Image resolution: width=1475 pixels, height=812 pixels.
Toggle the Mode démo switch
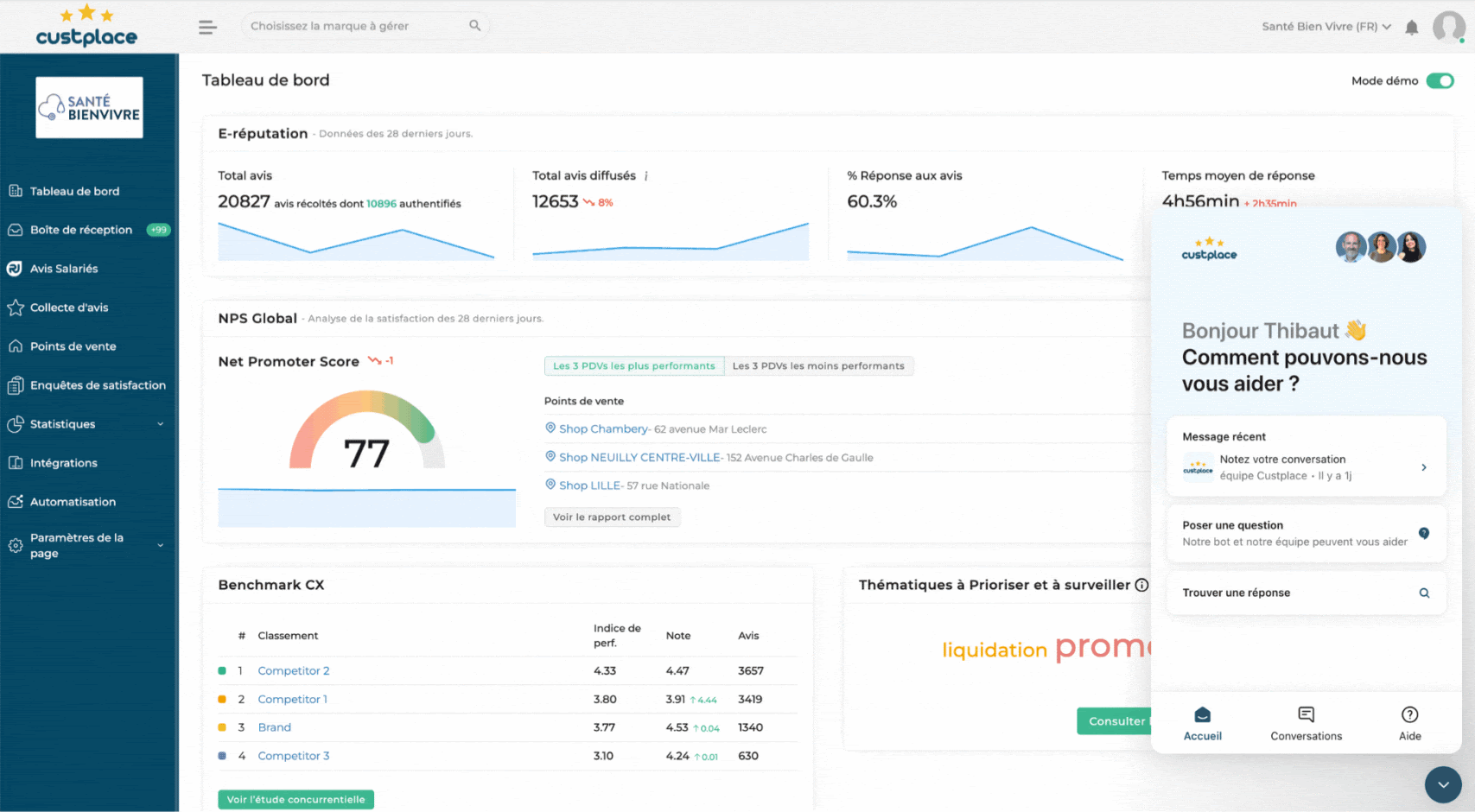point(1440,80)
